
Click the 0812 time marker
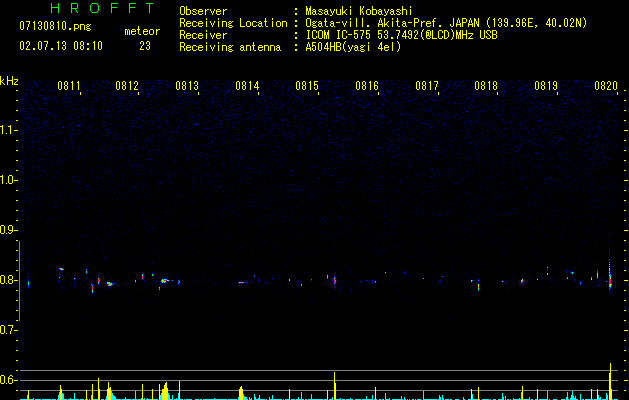[x=127, y=86]
